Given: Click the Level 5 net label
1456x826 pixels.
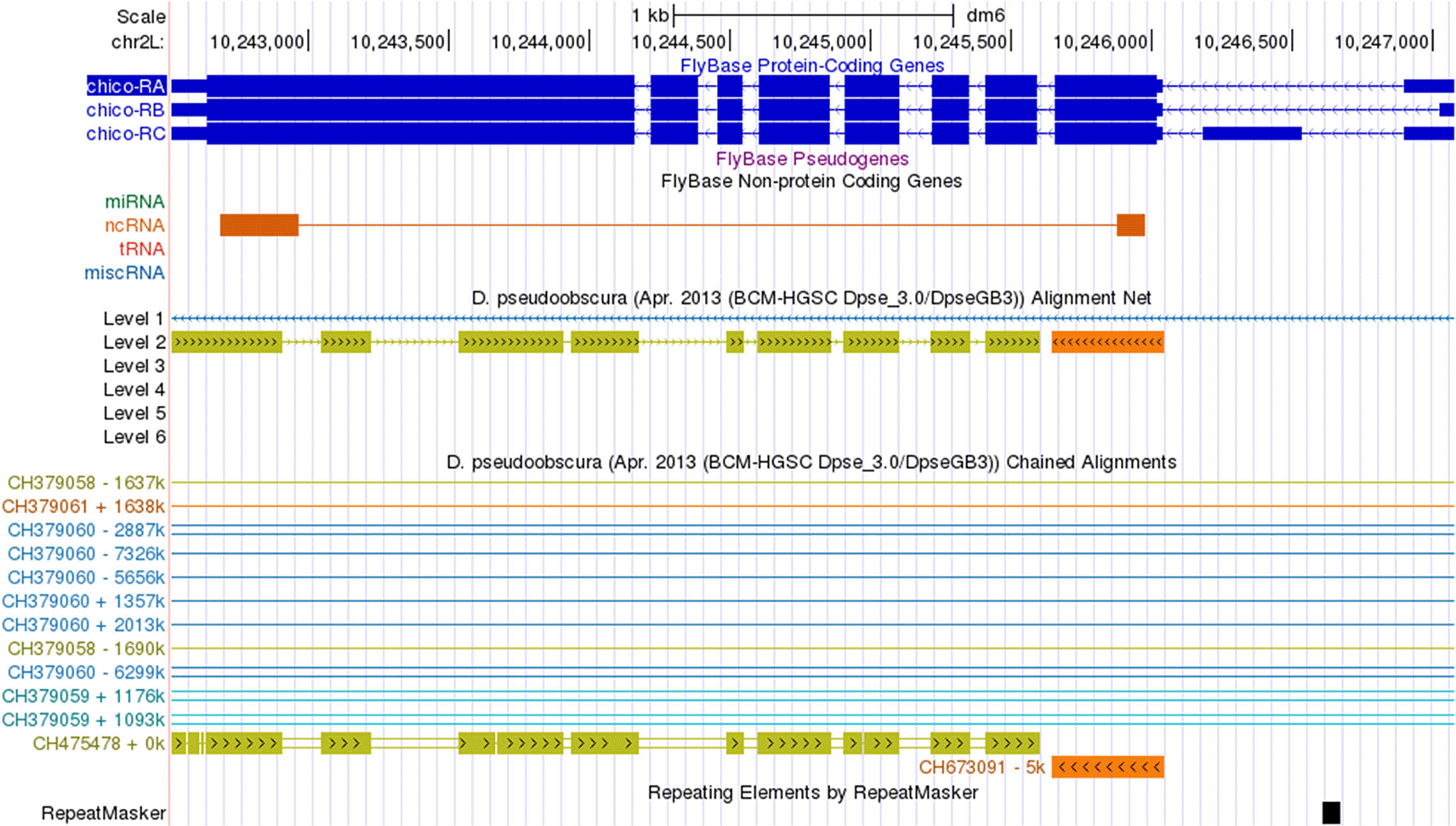Looking at the screenshot, I should click(134, 413).
